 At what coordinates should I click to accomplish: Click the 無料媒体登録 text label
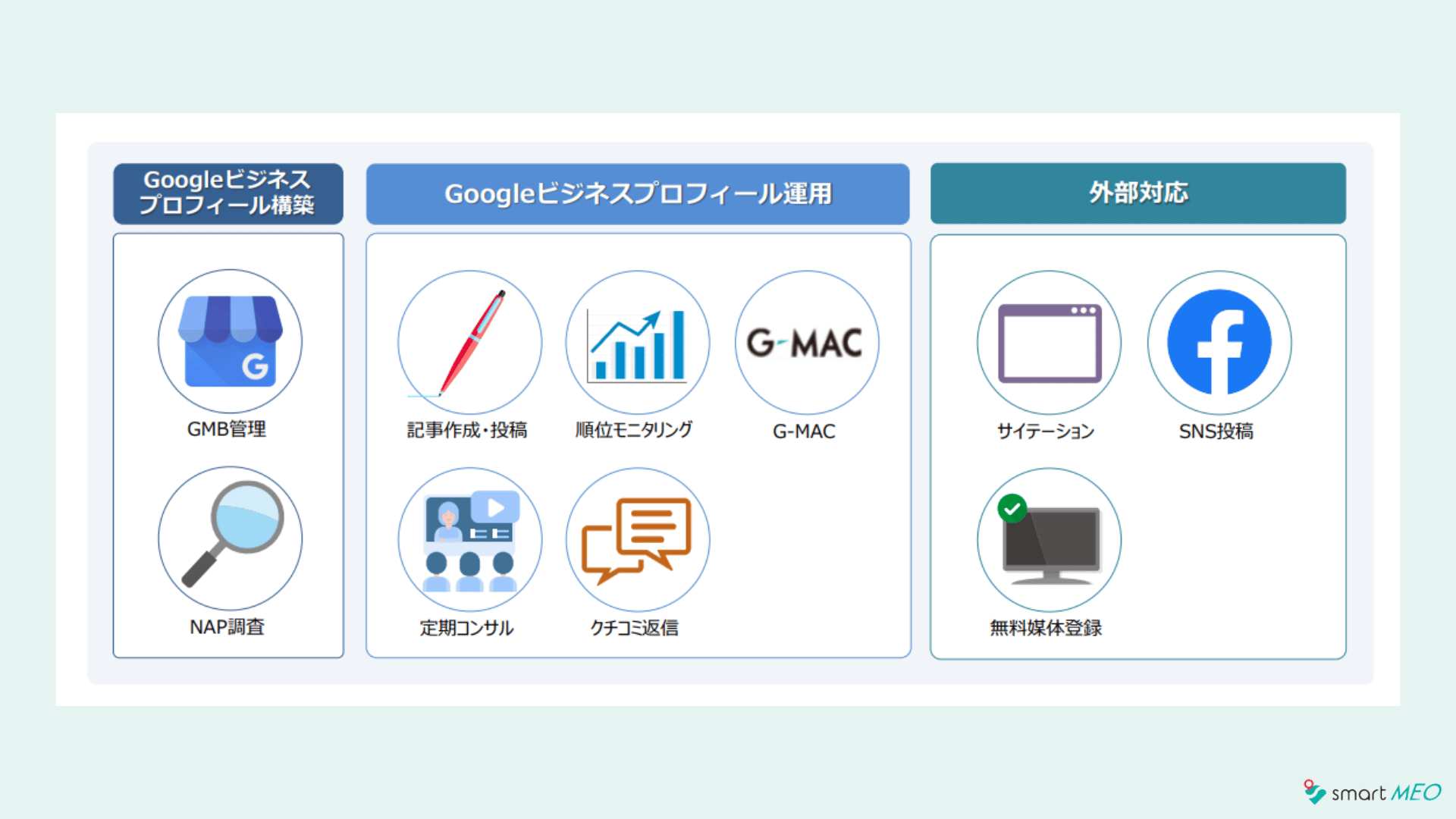pos(1045,628)
